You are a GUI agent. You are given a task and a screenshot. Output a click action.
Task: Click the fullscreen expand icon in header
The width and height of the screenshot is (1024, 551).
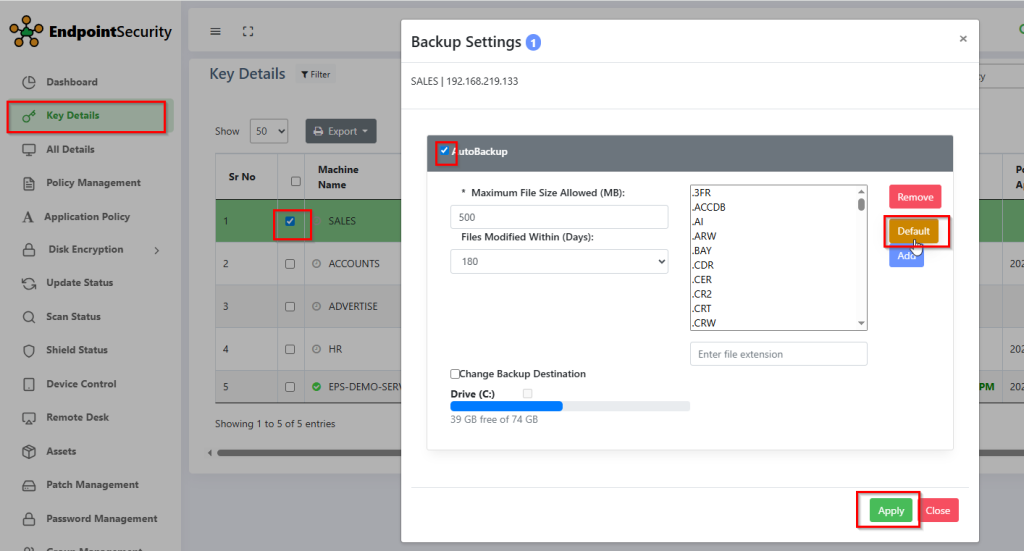point(248,31)
